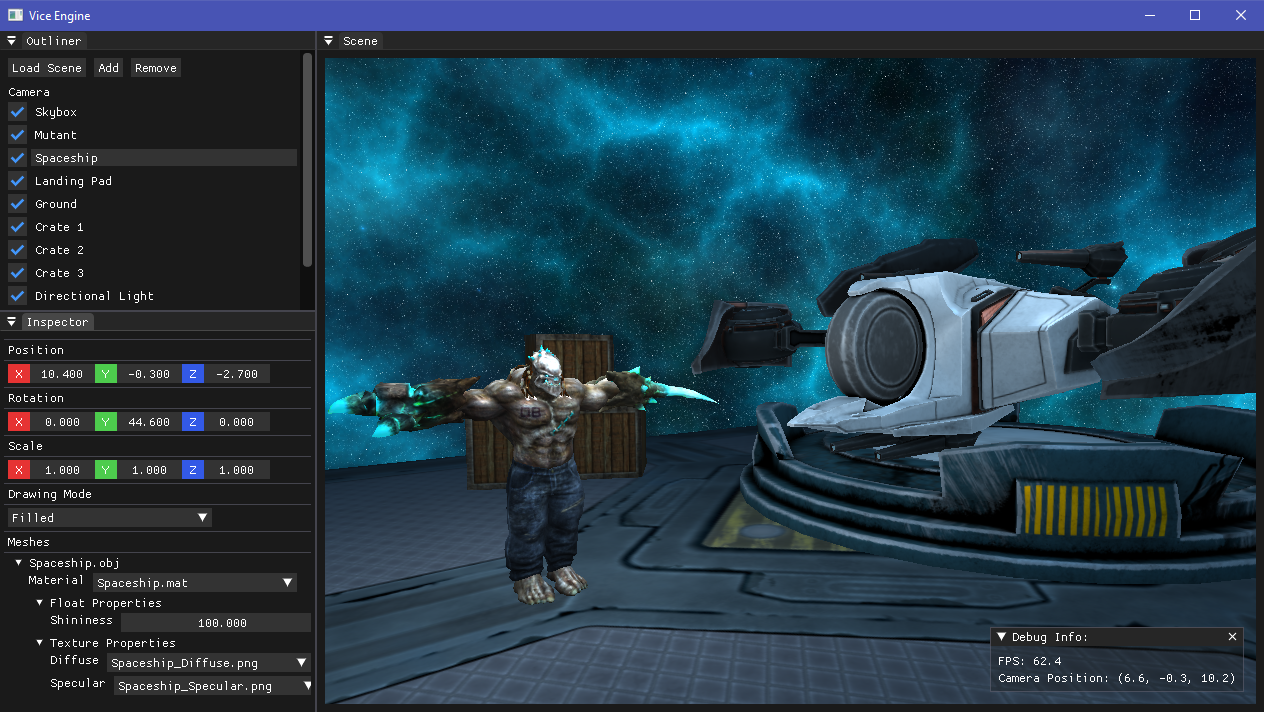Viewport: 1264px width, 712px height.
Task: Click the Drawing Mode label
Action: click(50, 494)
